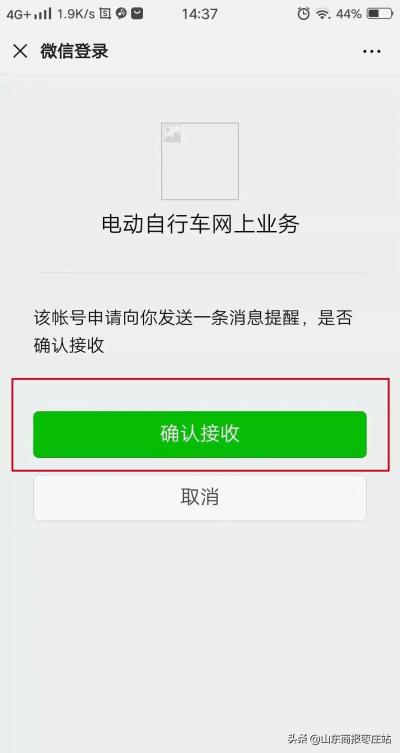Image resolution: width=400 pixels, height=753 pixels.
Task: Tap the square notification icon after network speed
Action: 105,13
